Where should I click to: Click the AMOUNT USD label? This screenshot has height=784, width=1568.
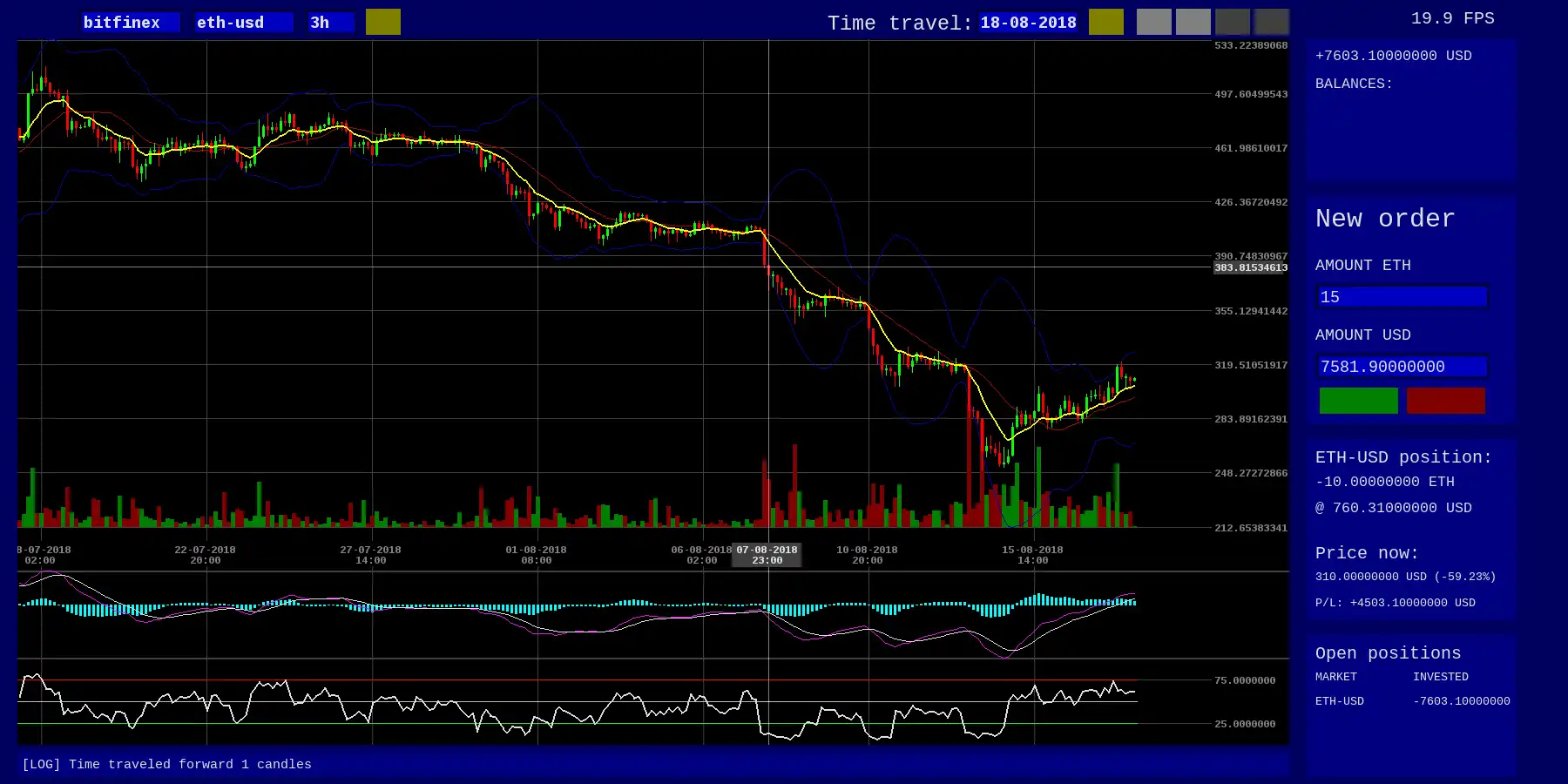pyautogui.click(x=1363, y=335)
